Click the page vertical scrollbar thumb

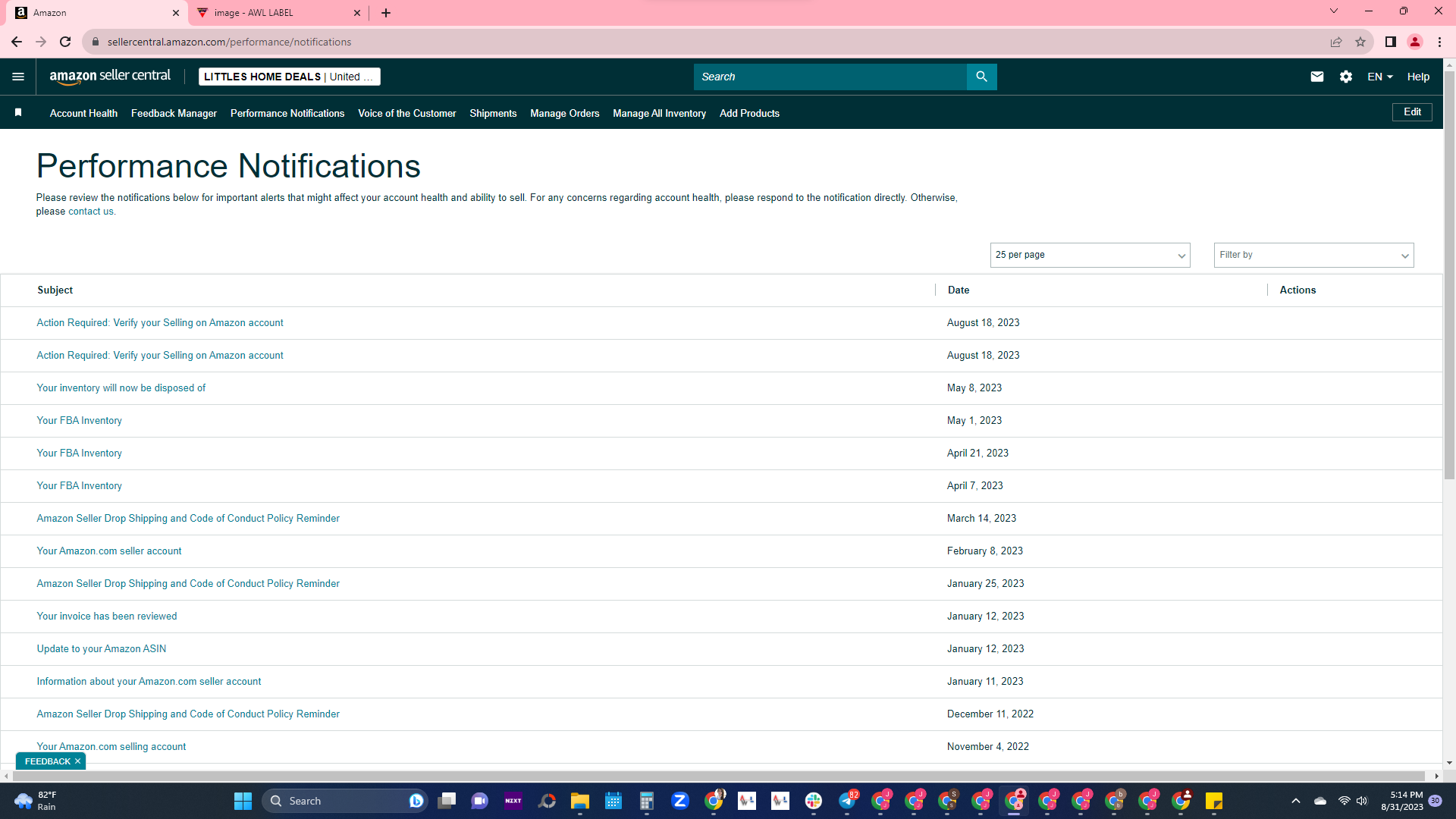click(1449, 277)
